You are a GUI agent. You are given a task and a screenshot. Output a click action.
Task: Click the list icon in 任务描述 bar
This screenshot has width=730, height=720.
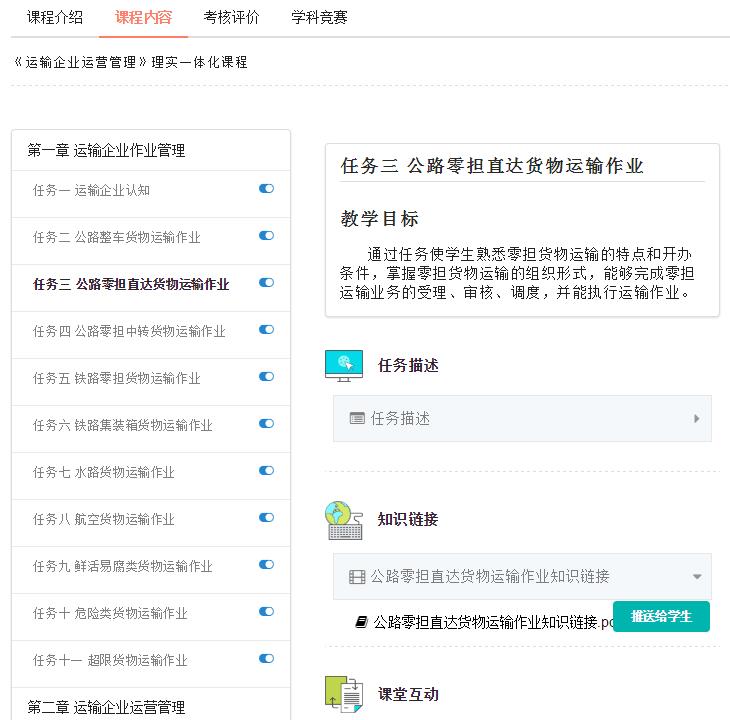click(357, 419)
